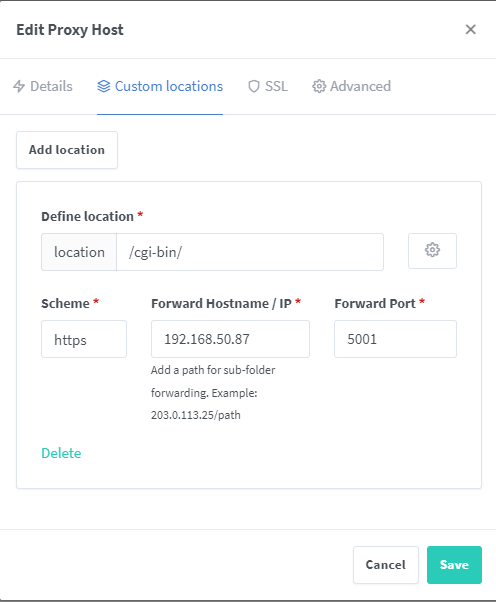Click the Define location label

coord(88,217)
